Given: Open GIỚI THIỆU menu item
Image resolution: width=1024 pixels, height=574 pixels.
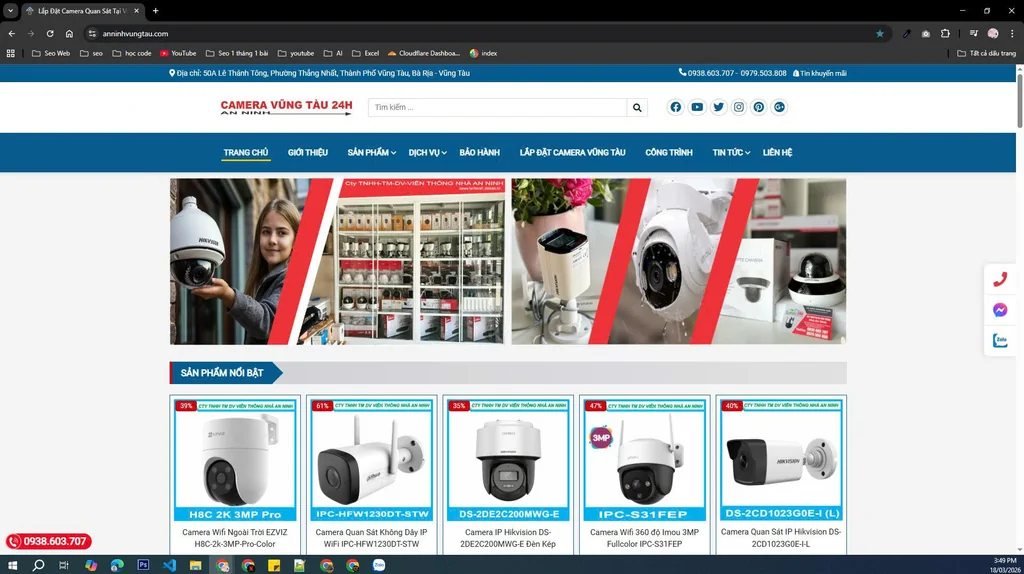Looking at the screenshot, I should 308,152.
